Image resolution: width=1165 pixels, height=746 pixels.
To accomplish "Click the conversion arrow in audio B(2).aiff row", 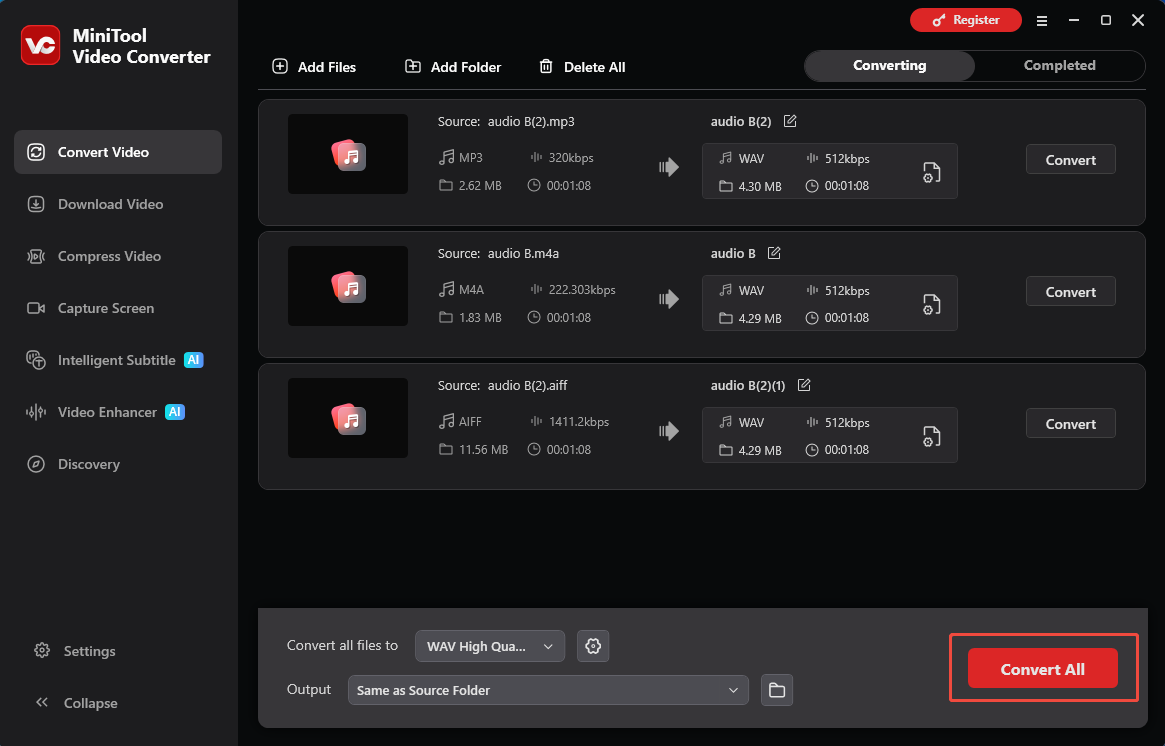I will click(x=669, y=431).
